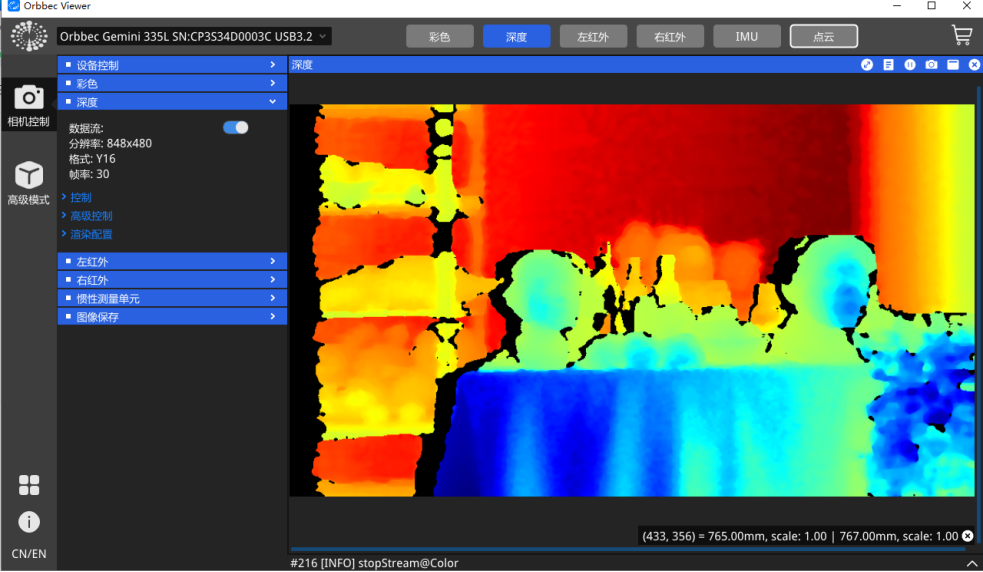Pause the depth stream view
Viewport: 983px width, 572px height.
(x=910, y=65)
